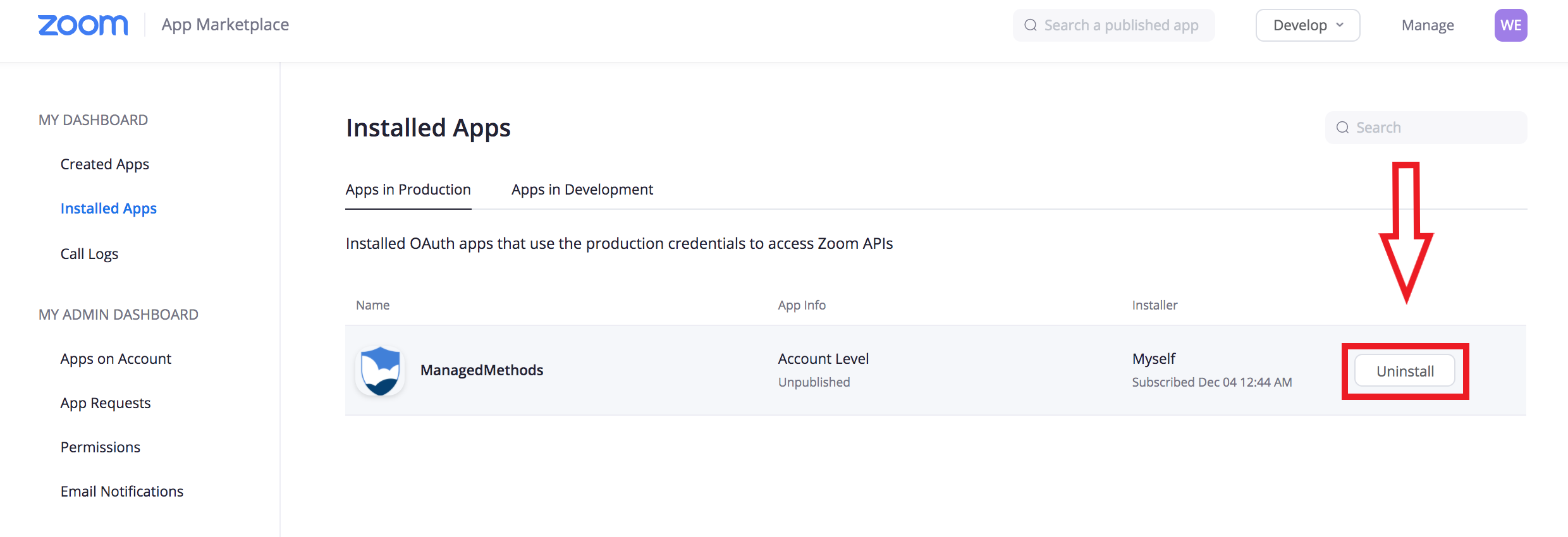The image size is (1568, 537).
Task: Select the Apps in Production tab
Action: pyautogui.click(x=408, y=190)
